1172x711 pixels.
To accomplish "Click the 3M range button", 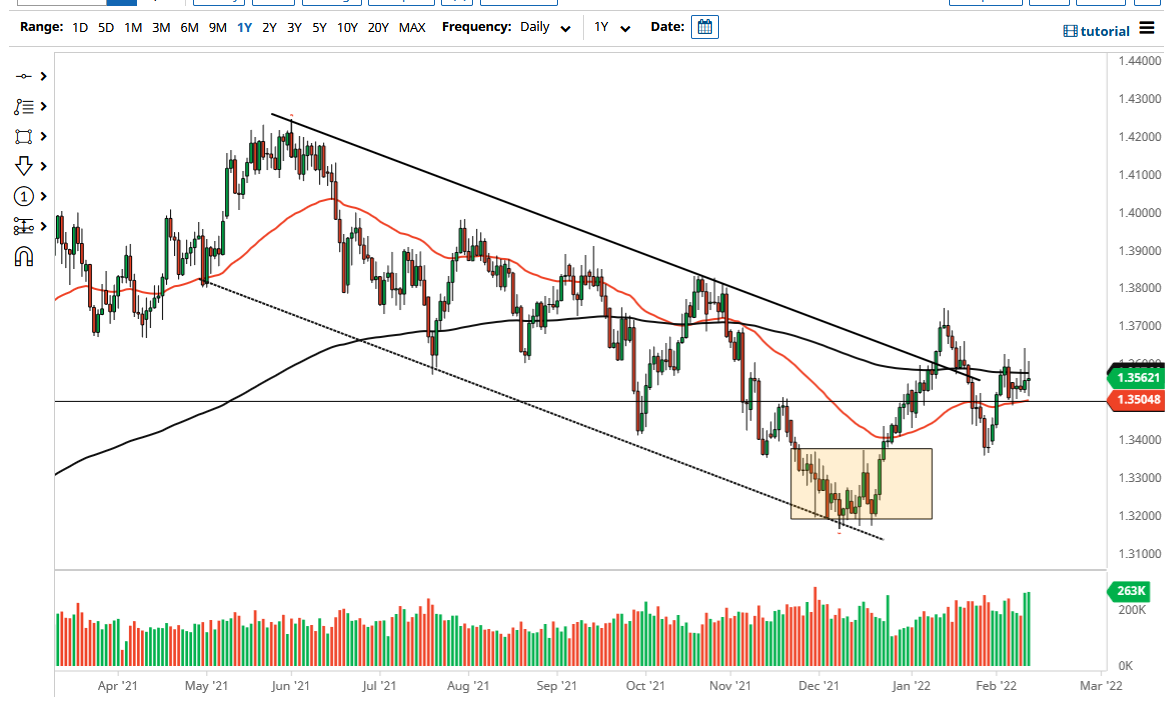I will click(161, 27).
